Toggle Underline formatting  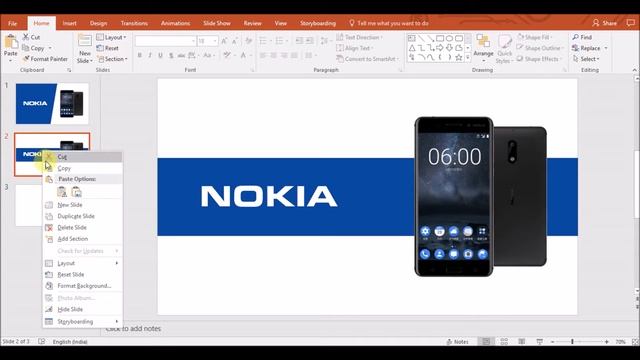coord(160,55)
